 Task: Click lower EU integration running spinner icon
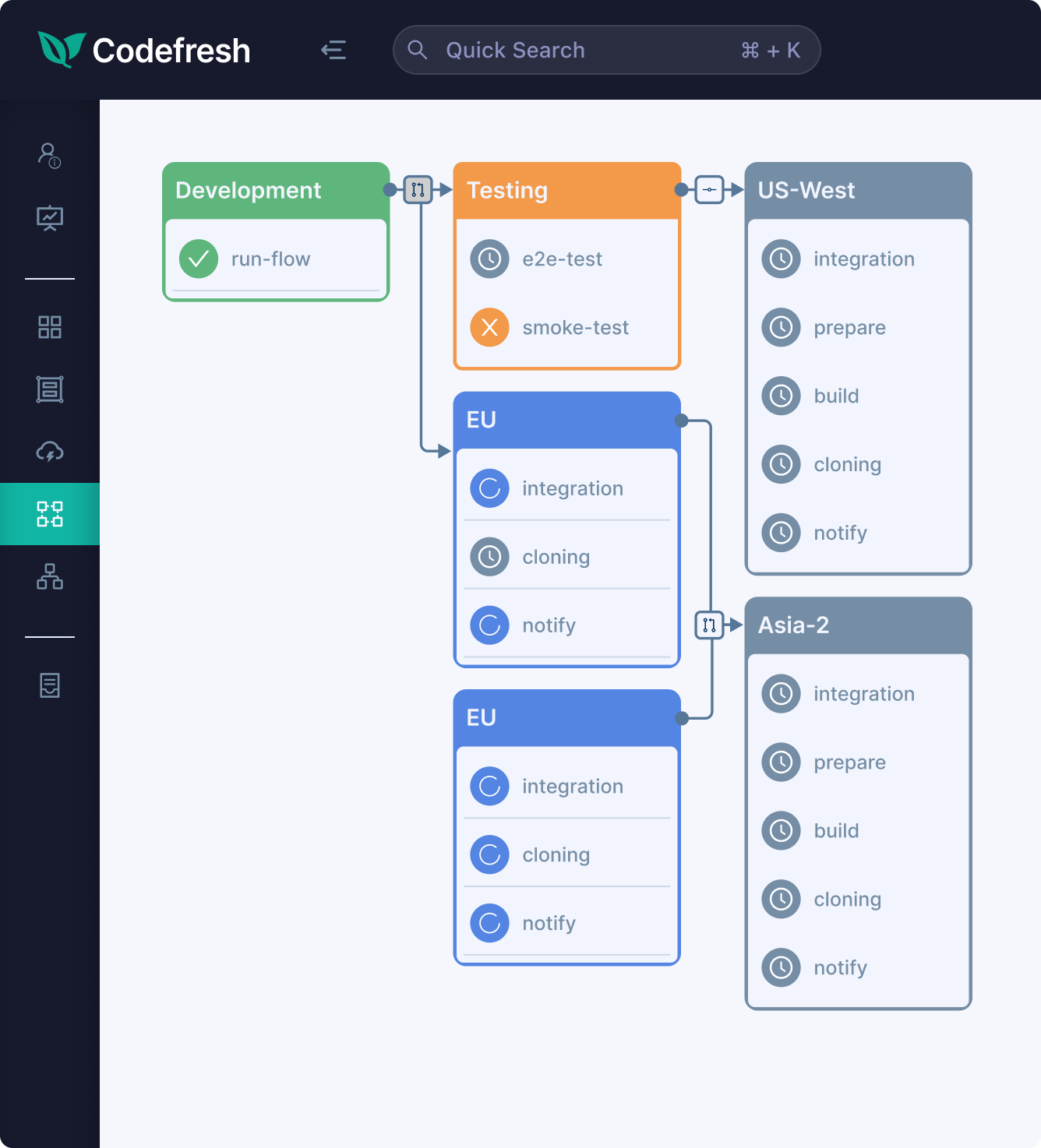[x=490, y=786]
